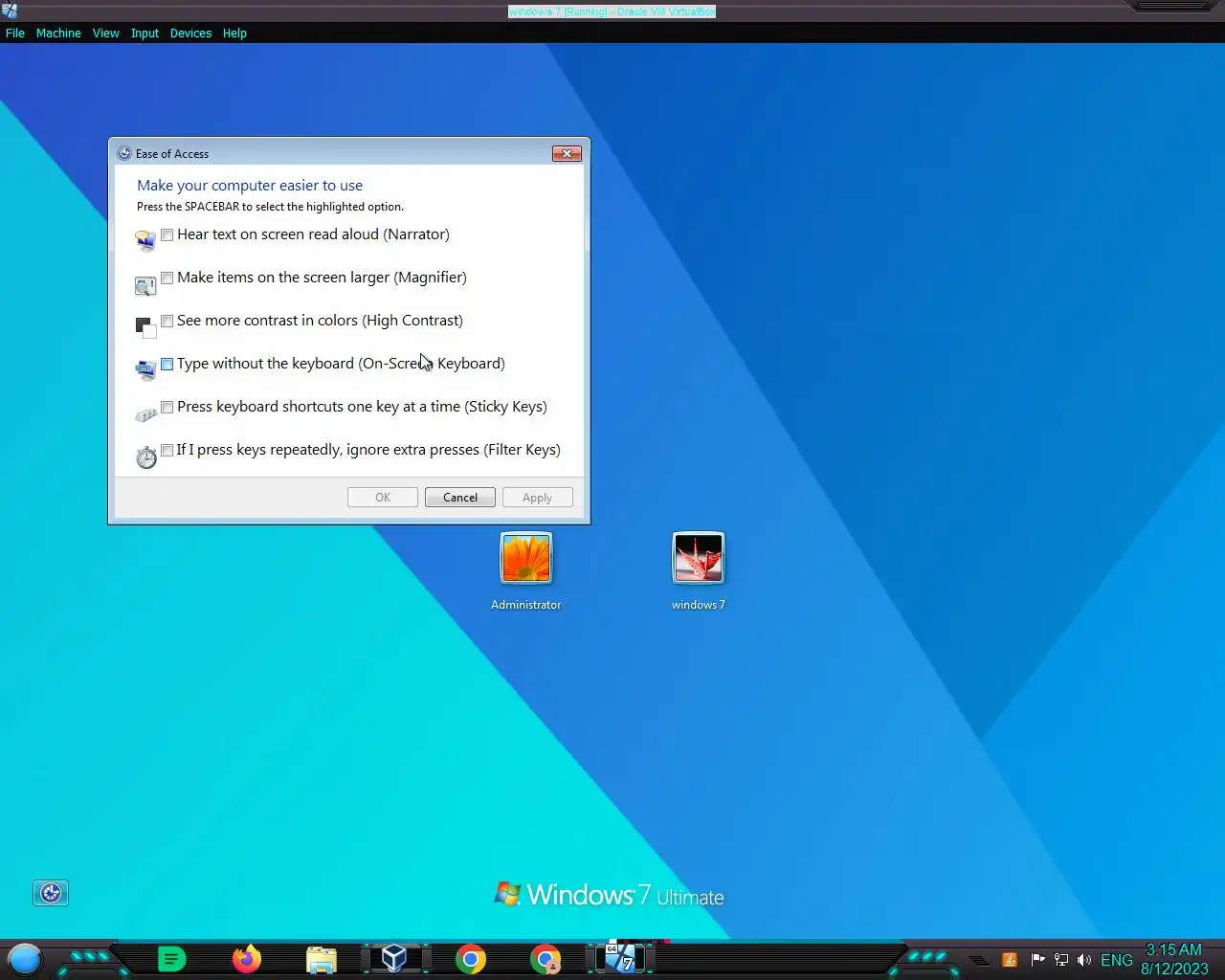Launch Google Chrome from the taskbar
This screenshot has width=1225, height=980.
(x=470, y=959)
